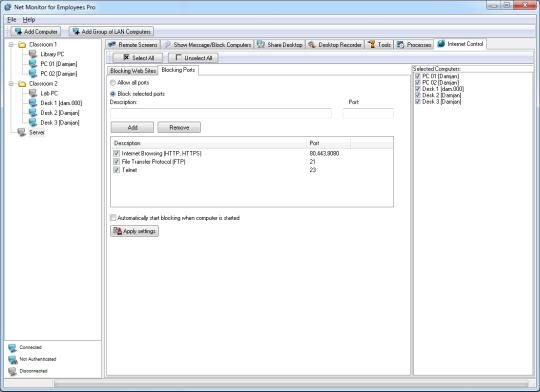The height and width of the screenshot is (392, 540).
Task: Click the Library PC computer icon
Action: pos(33,54)
